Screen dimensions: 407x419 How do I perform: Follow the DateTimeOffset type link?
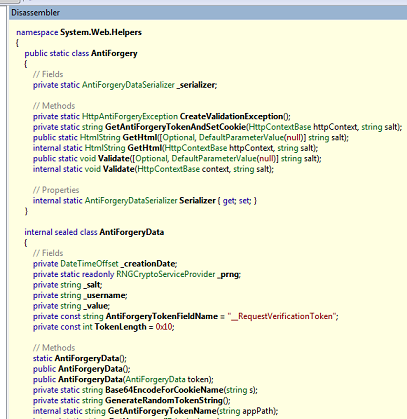coord(89,264)
